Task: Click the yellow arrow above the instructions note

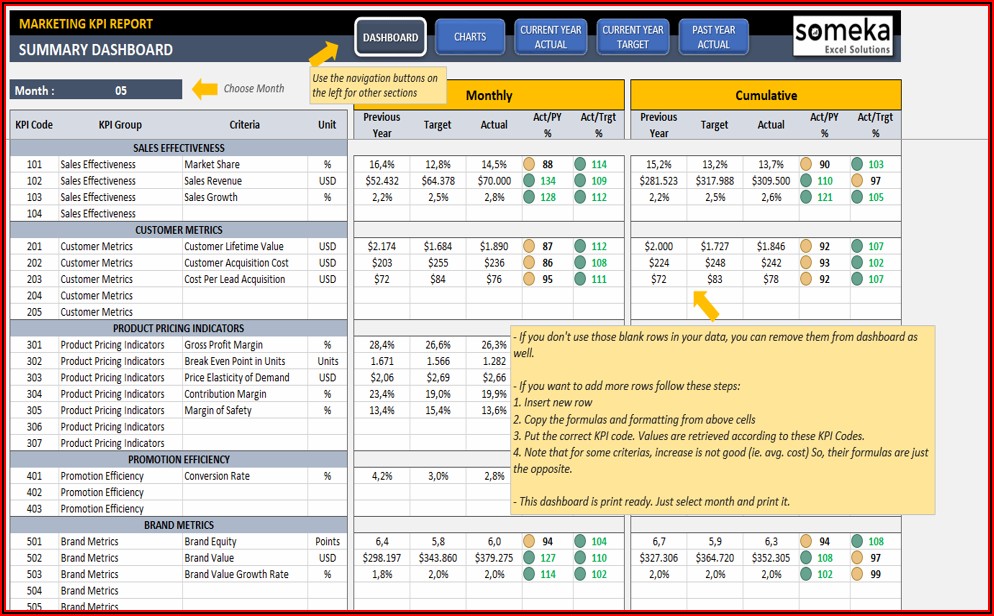Action: click(706, 306)
